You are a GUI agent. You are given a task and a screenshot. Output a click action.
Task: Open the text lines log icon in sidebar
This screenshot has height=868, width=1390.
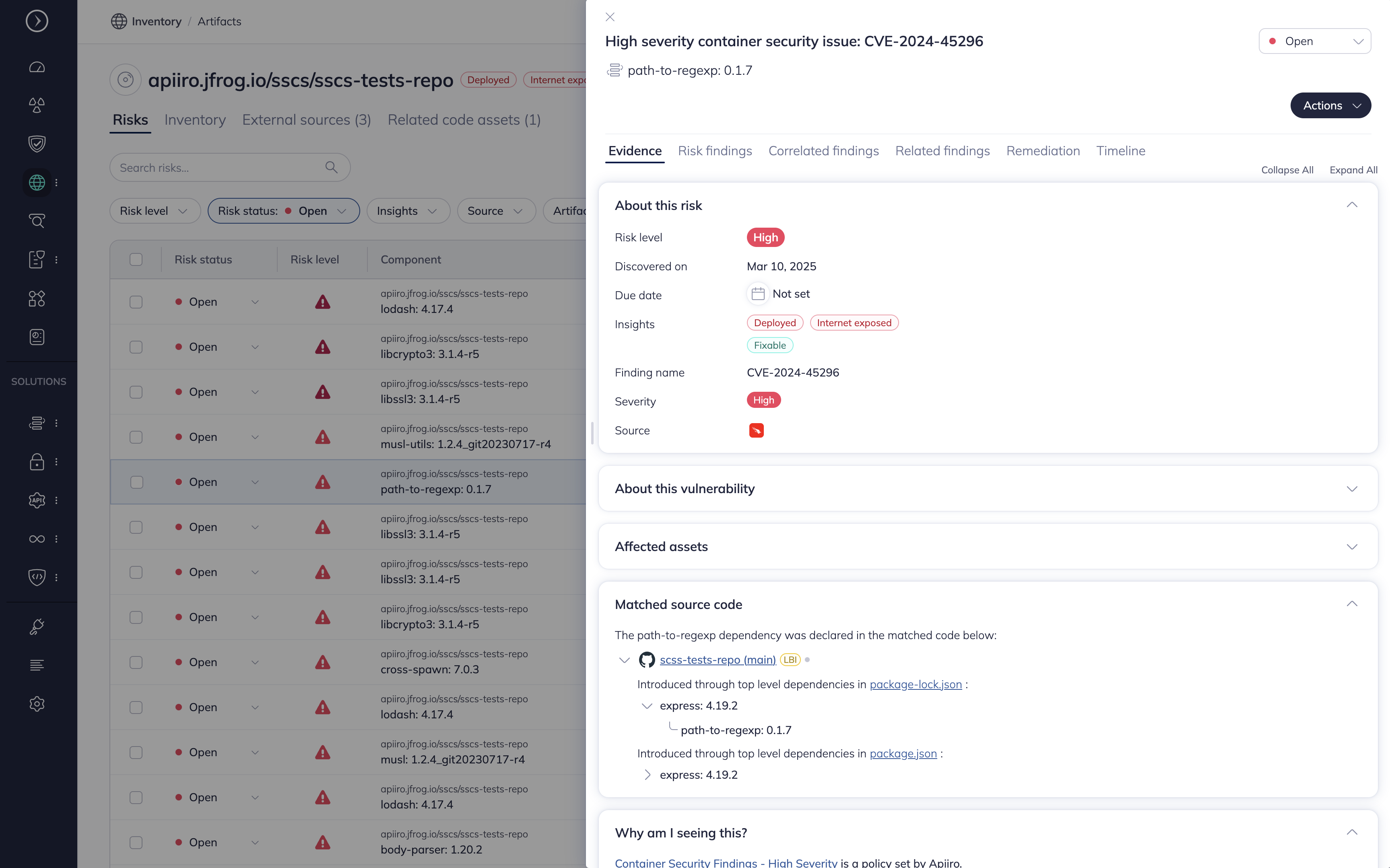[37, 665]
